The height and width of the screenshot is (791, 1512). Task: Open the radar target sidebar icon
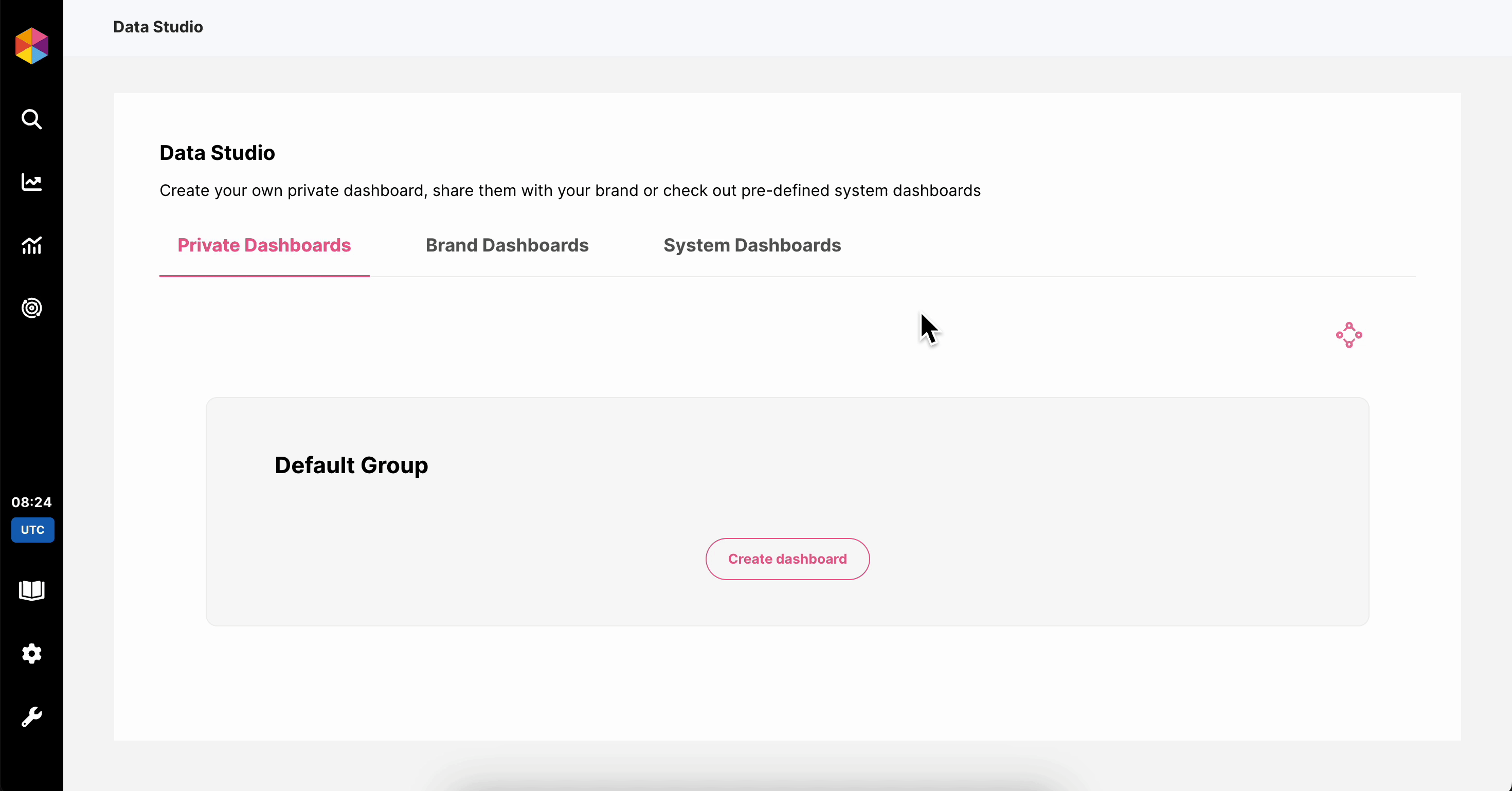pos(32,308)
